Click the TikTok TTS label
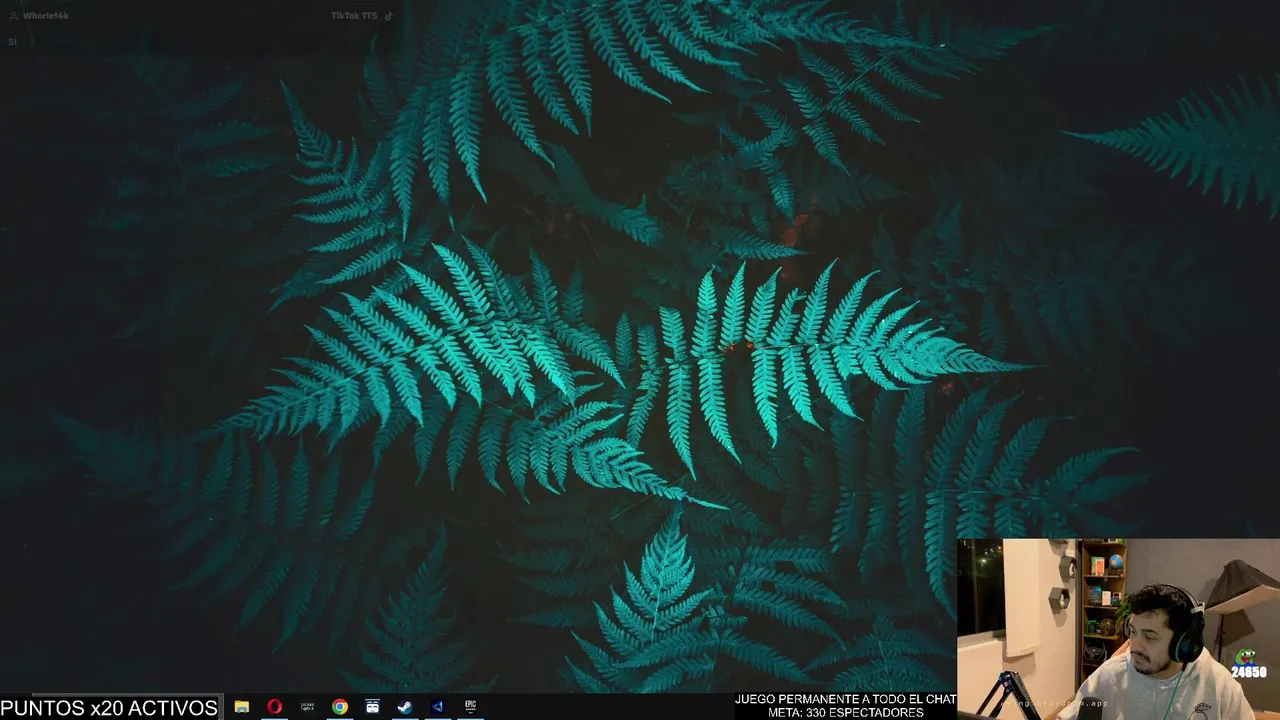Viewport: 1280px width, 720px height. [354, 16]
